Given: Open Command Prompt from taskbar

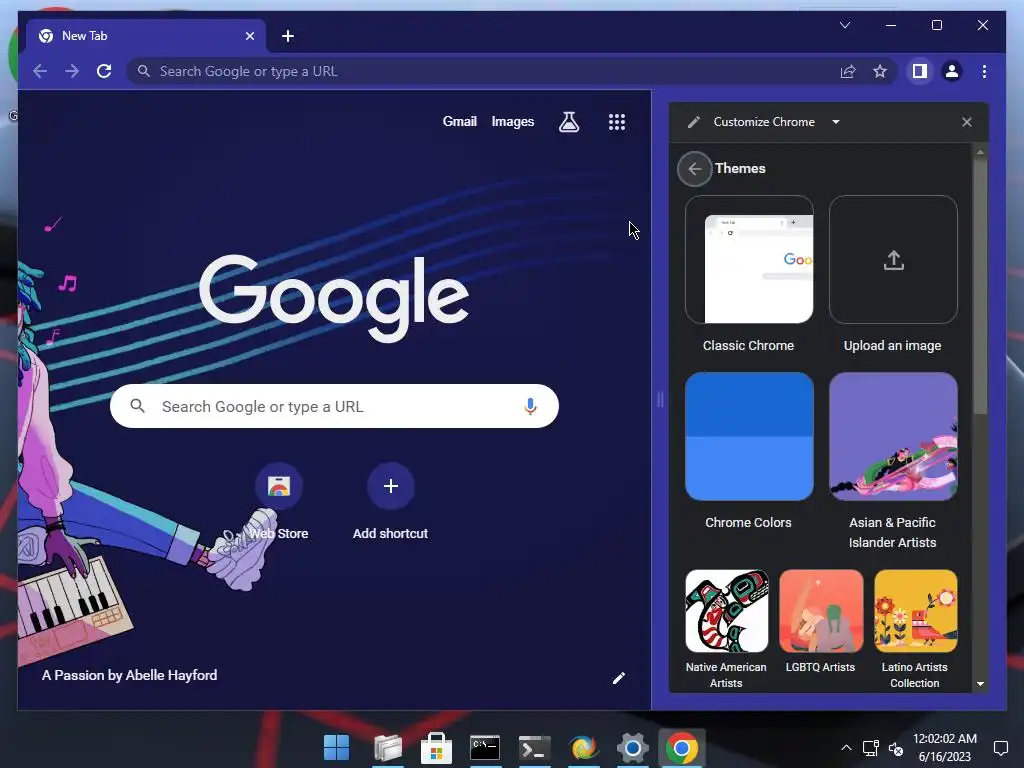Looking at the screenshot, I should coord(485,748).
